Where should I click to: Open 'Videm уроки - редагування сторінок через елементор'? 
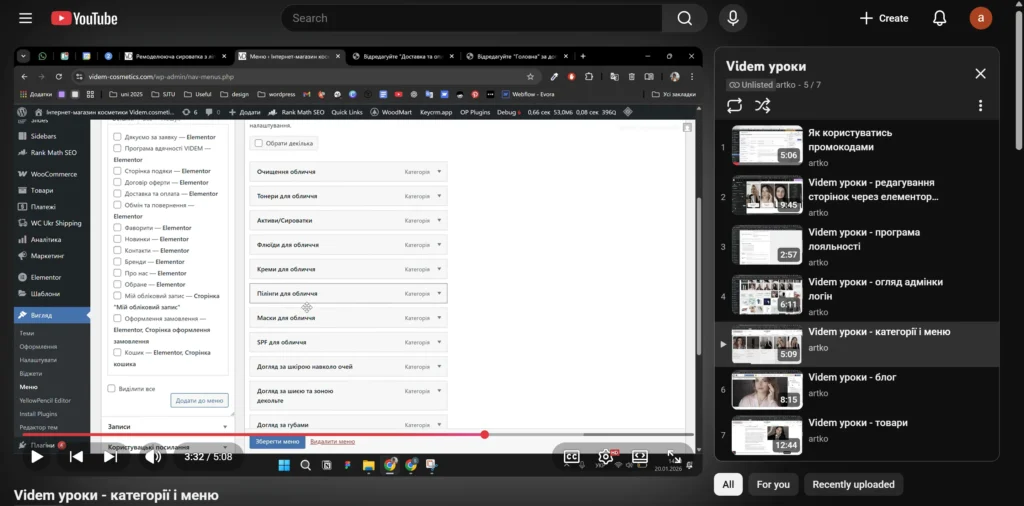[873, 189]
